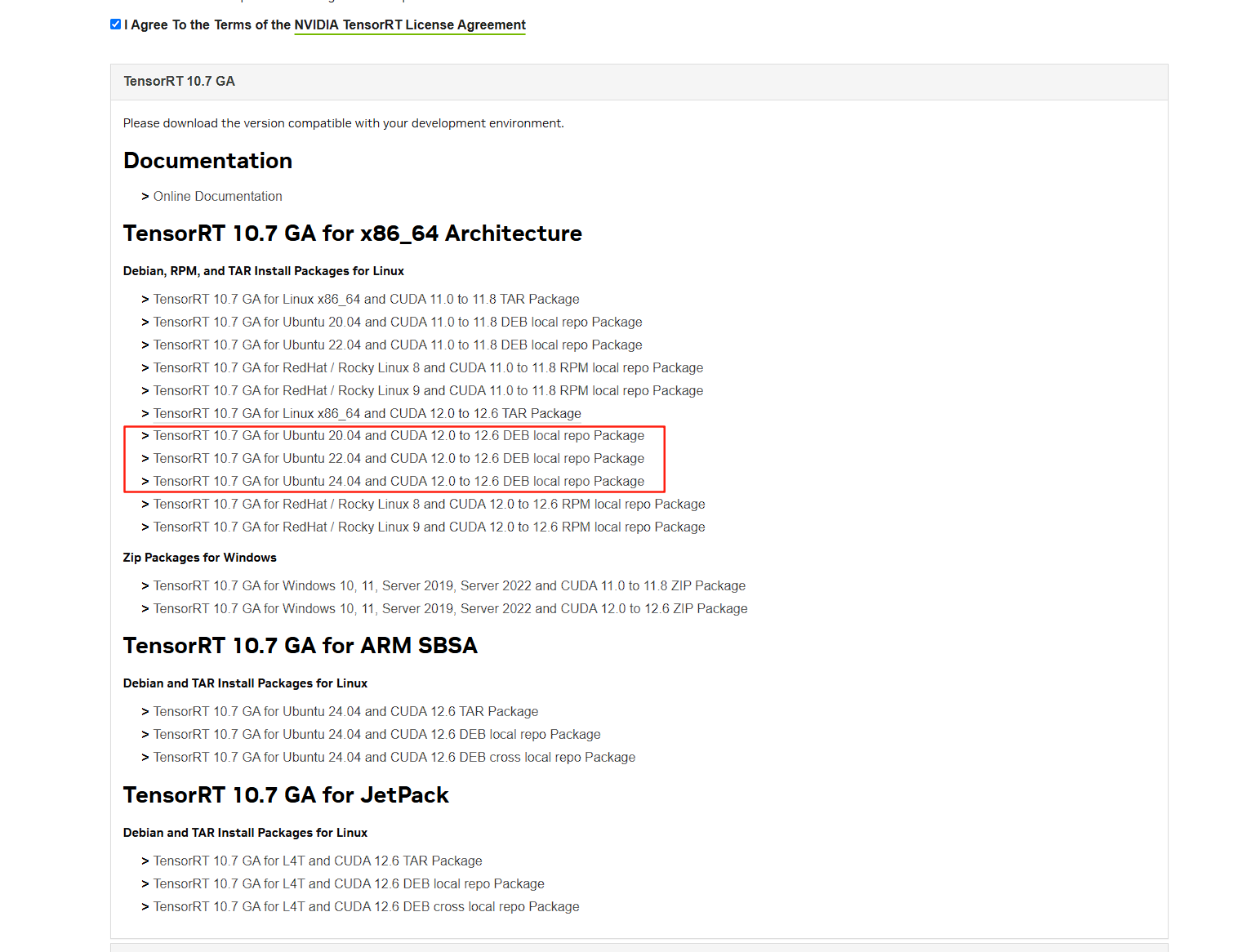Uncheck the license agreement terms checkbox
The width and height of the screenshot is (1238, 952).
(115, 24)
